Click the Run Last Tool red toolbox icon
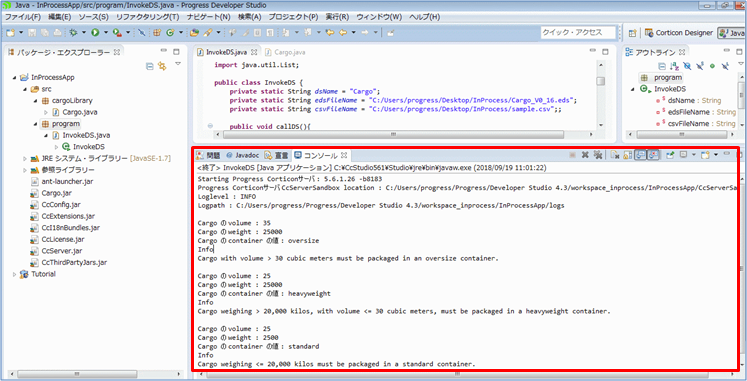 tap(117, 32)
